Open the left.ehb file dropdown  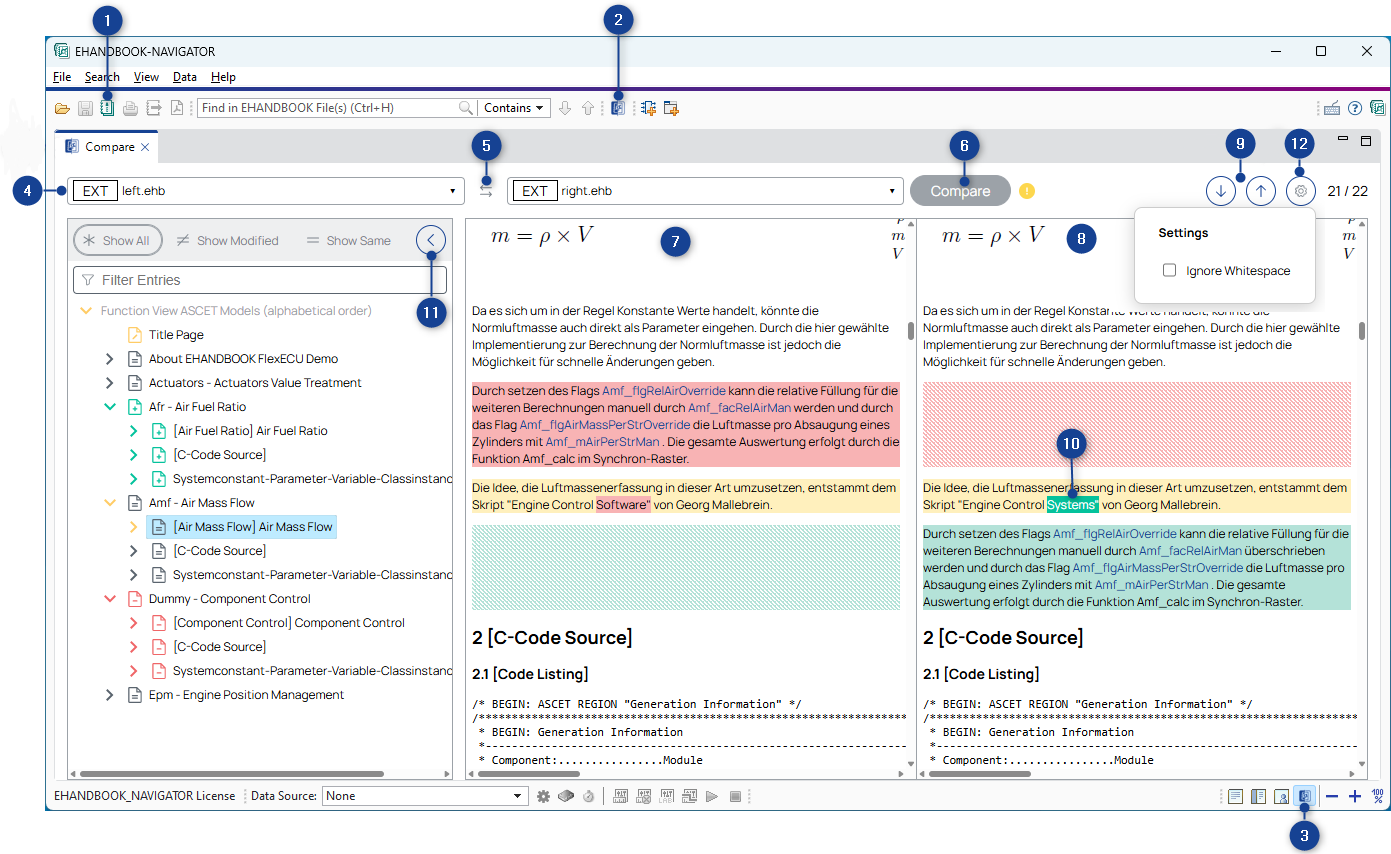tap(454, 191)
